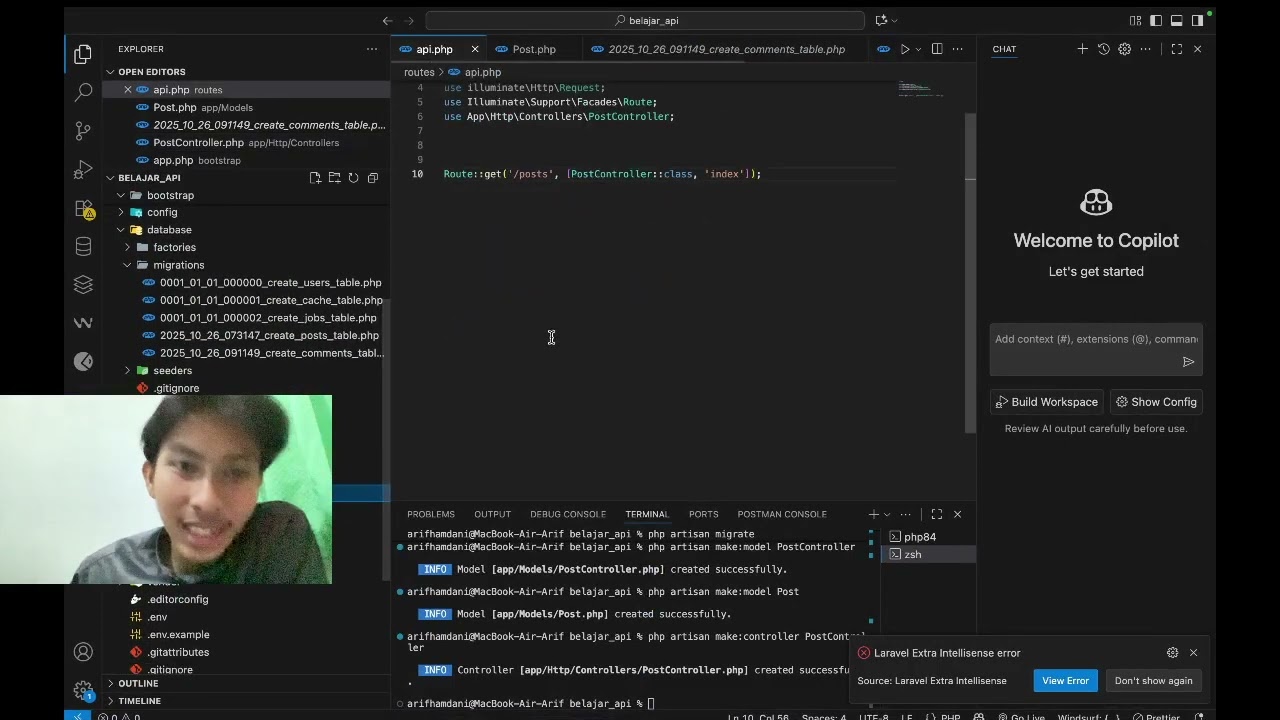The image size is (1280, 720).
Task: Open the POSTMAN CONSOLE panel tab
Action: pyautogui.click(x=782, y=514)
